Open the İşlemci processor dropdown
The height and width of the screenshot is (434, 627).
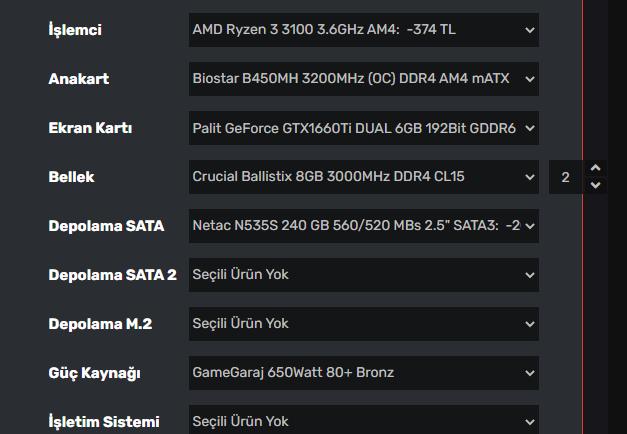(364, 30)
